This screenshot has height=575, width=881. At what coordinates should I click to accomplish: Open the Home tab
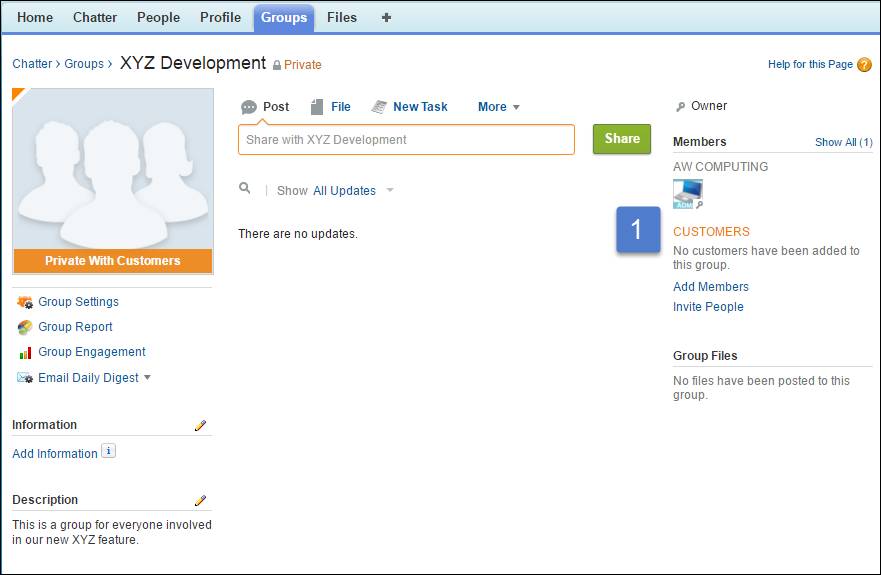point(35,17)
